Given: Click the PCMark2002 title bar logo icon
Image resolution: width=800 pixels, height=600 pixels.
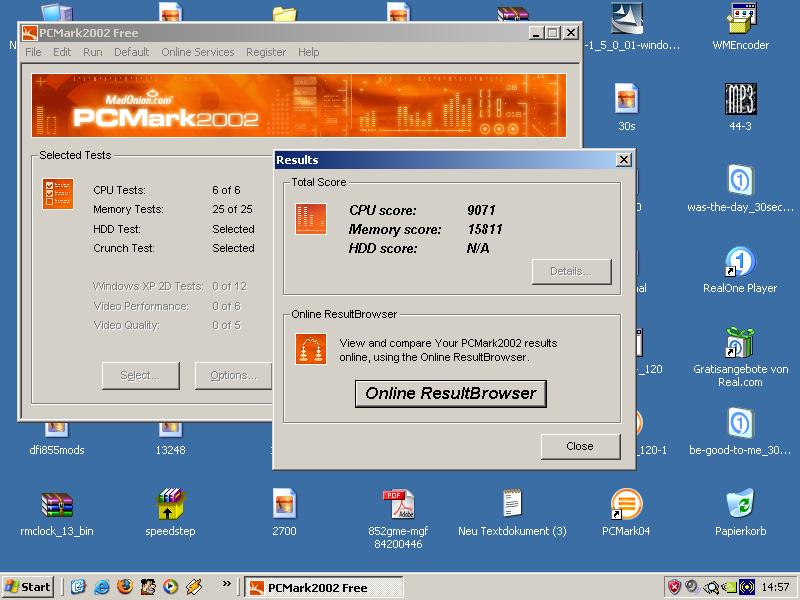Looking at the screenshot, I should pyautogui.click(x=30, y=33).
